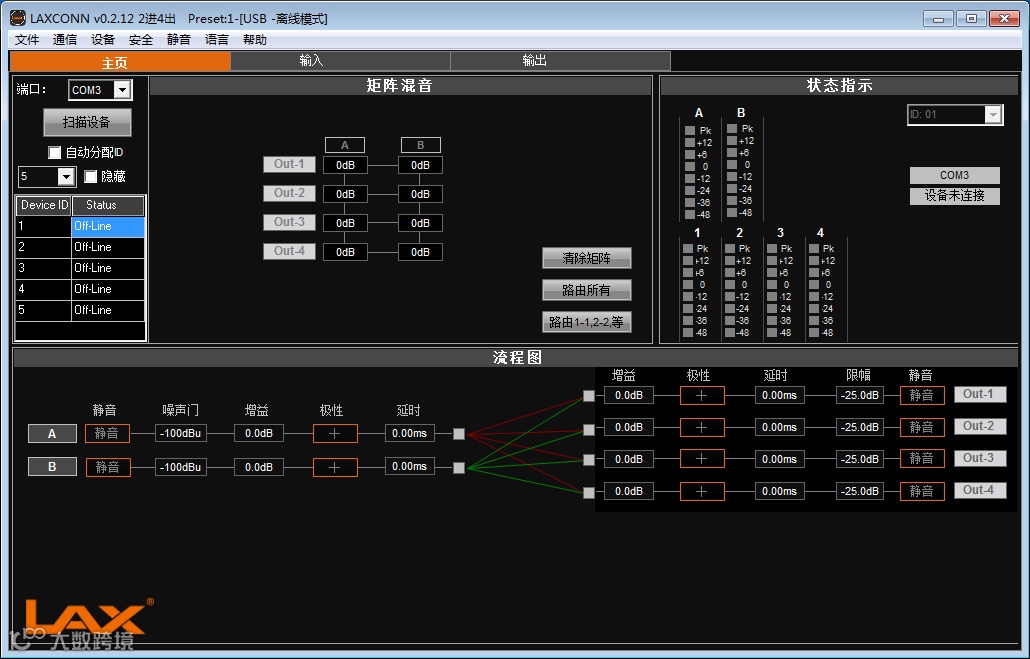Open the ID: 01 dropdown
Screen dimensions: 1030x659
coord(993,114)
